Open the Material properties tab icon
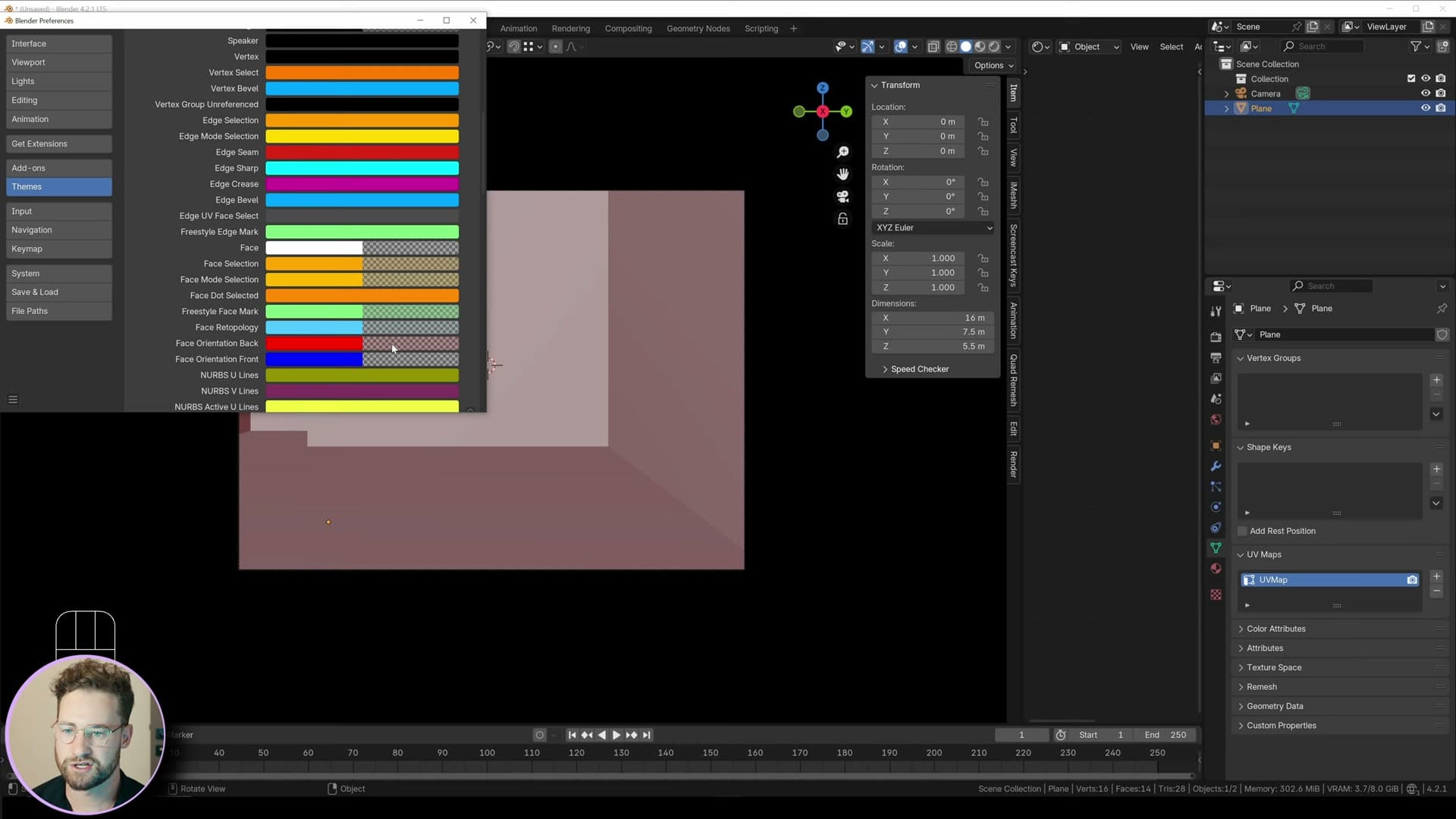Viewport: 1456px width, 819px height. click(x=1216, y=569)
